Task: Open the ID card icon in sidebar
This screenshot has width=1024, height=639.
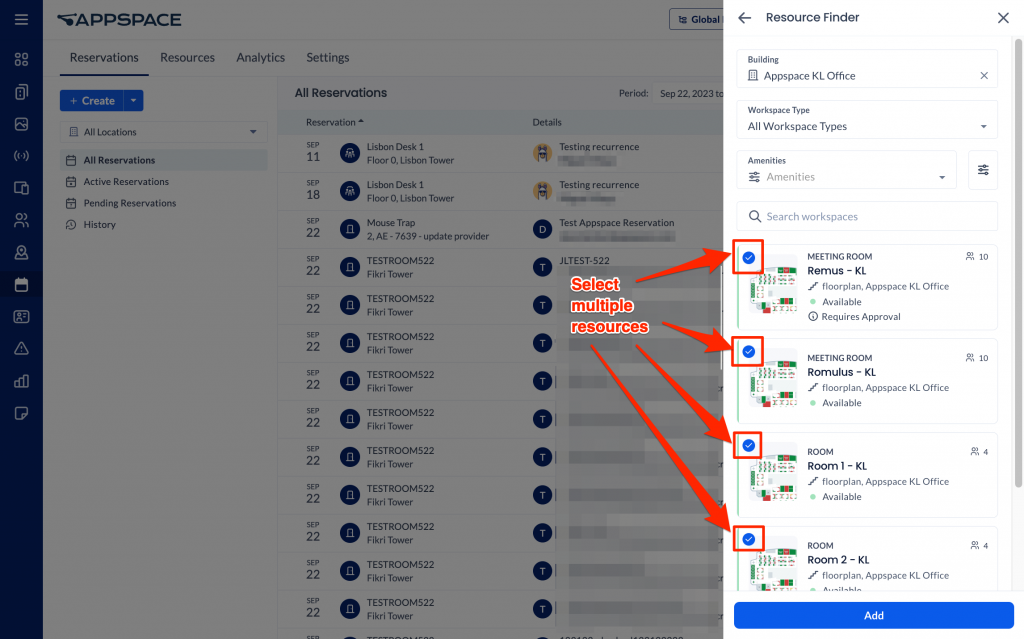Action: pos(22,317)
